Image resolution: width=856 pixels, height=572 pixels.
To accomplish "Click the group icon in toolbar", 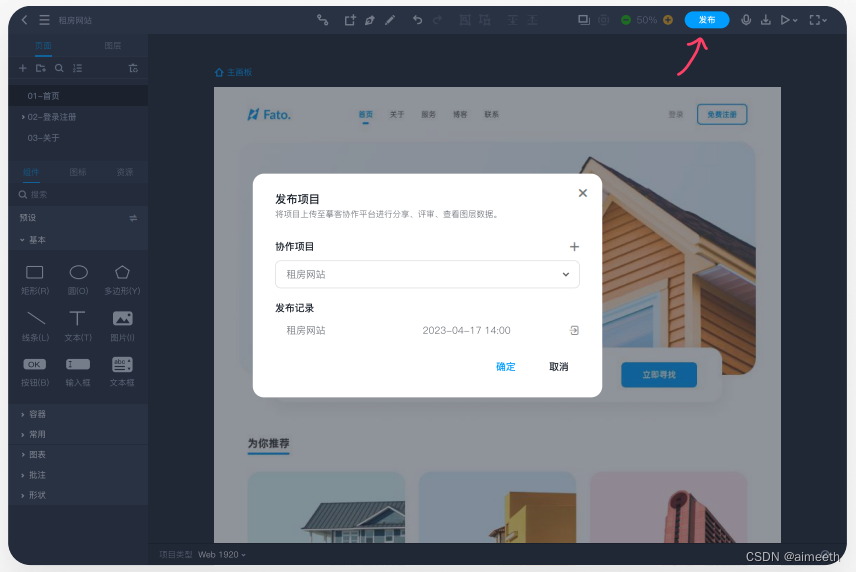I will (465, 20).
